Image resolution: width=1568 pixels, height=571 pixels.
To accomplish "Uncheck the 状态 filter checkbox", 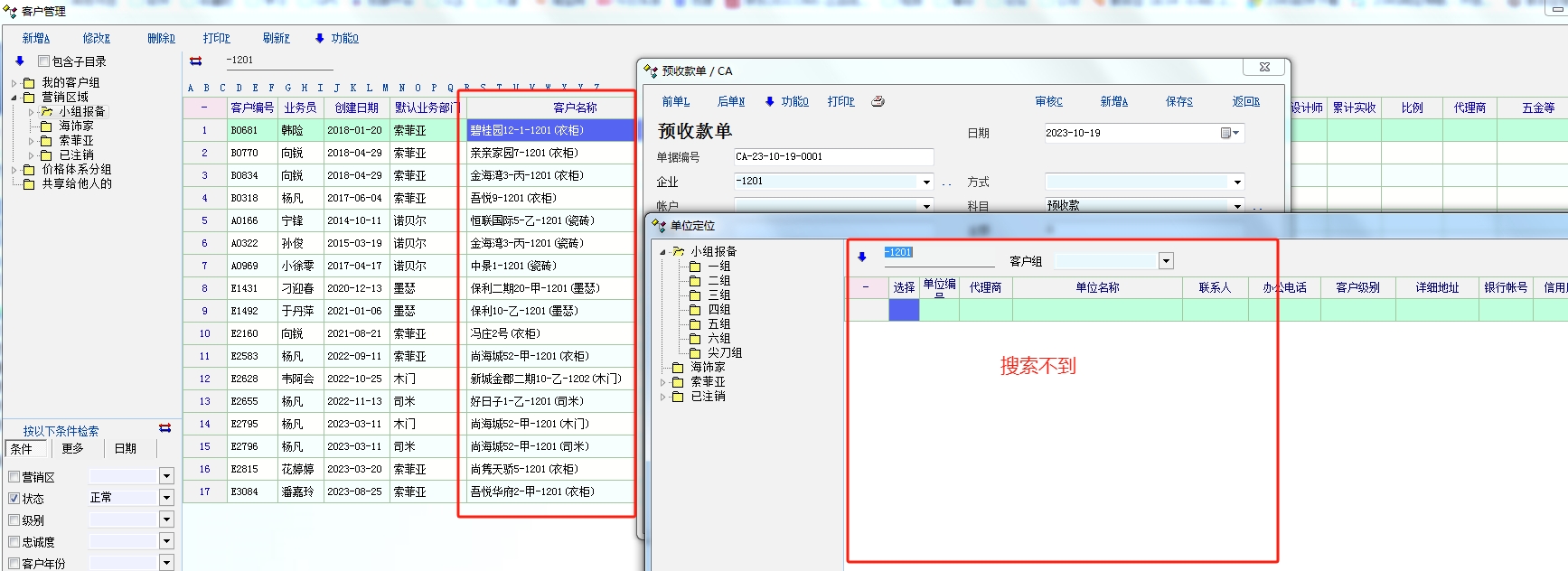I will 14,499.
